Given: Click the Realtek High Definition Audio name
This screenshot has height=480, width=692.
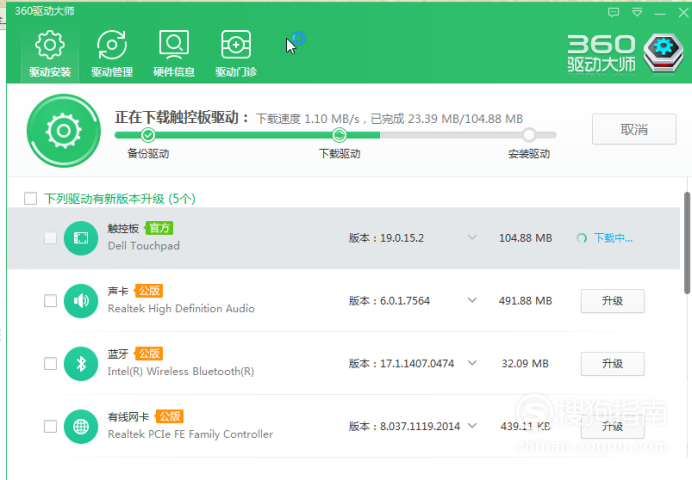Looking at the screenshot, I should pos(181,308).
